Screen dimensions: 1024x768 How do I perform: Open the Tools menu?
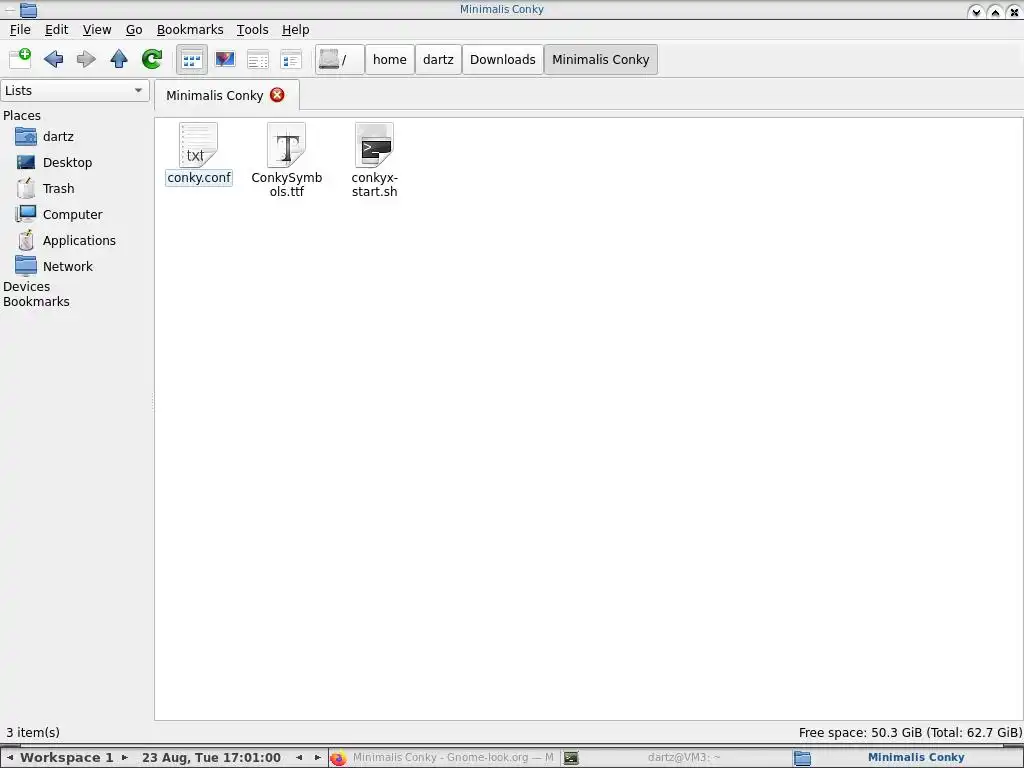253,29
